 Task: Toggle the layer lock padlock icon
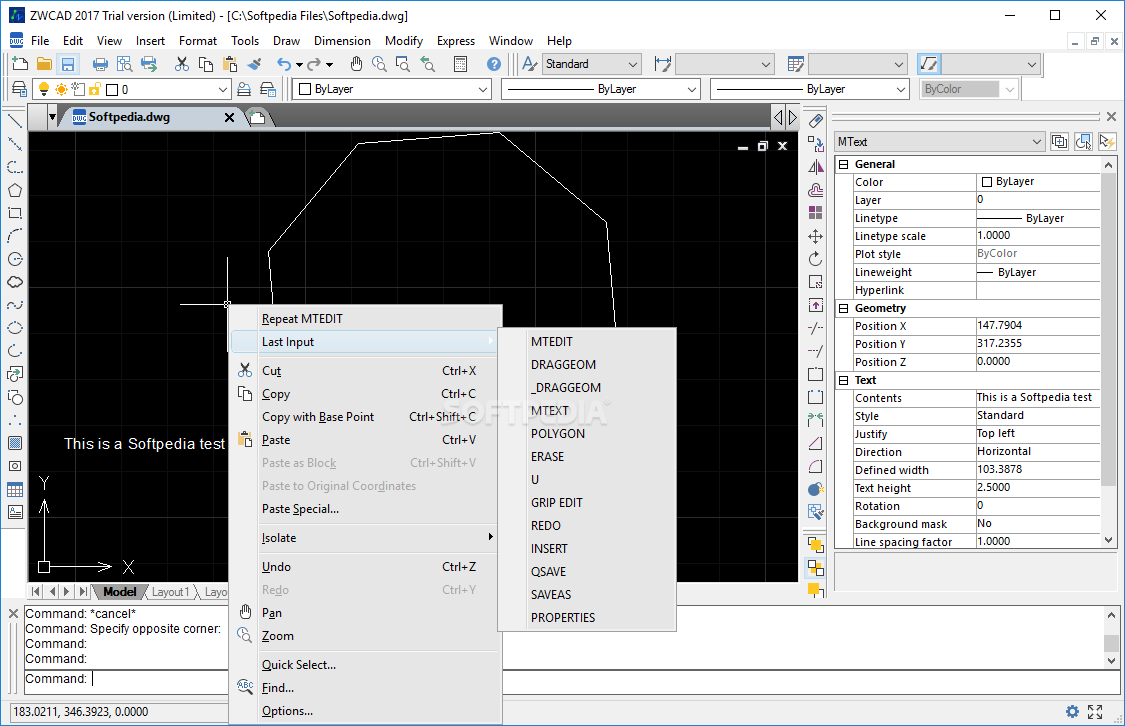95,89
